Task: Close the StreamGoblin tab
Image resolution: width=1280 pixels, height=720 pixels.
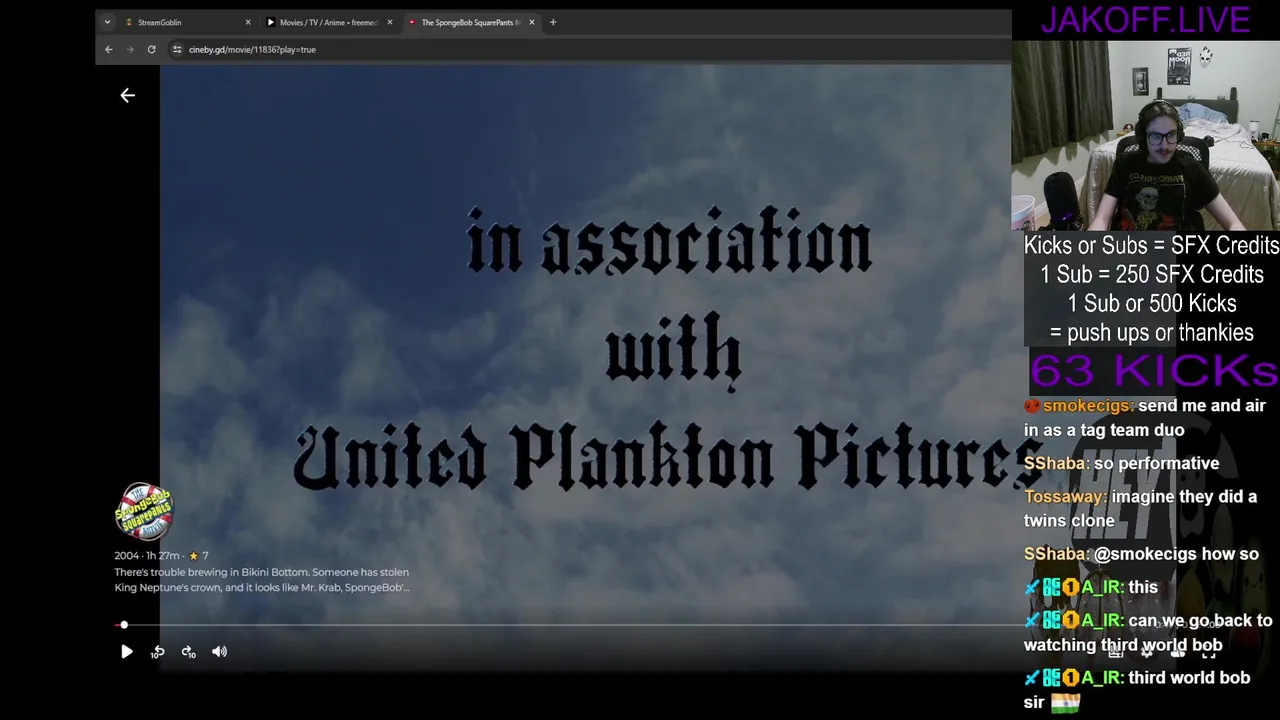Action: pyautogui.click(x=248, y=22)
